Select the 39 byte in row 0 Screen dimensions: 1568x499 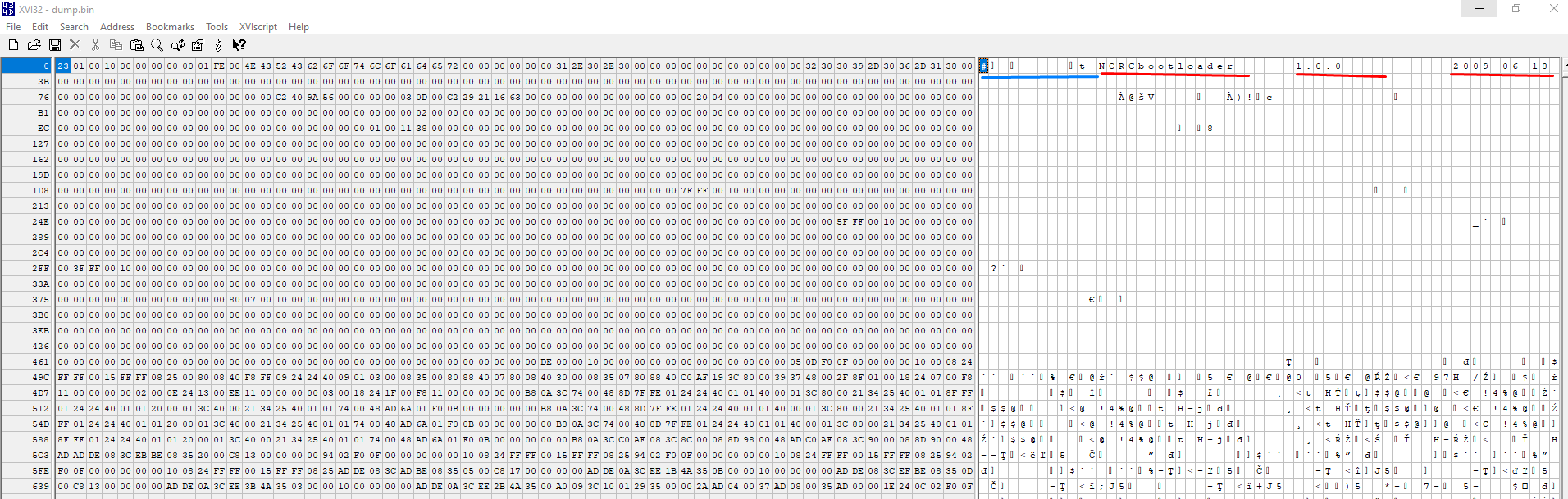pos(858,66)
